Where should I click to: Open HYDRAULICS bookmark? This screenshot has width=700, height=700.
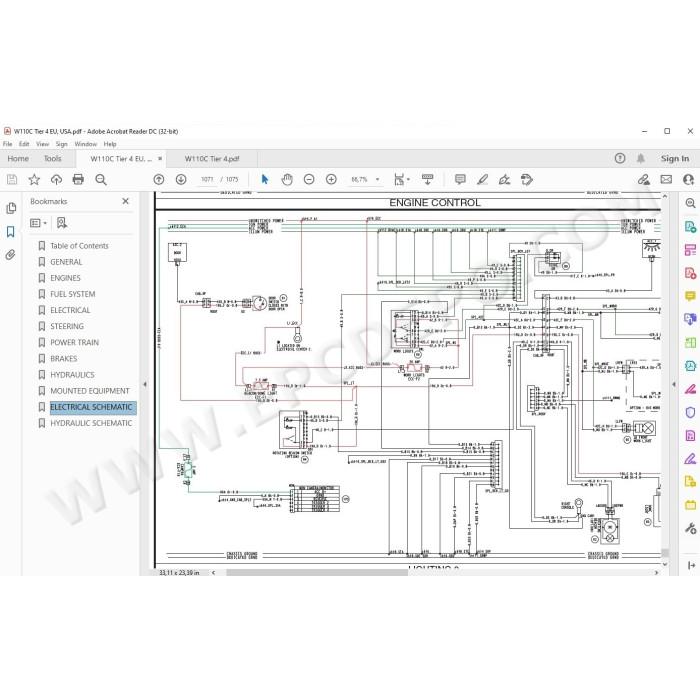coord(72,375)
